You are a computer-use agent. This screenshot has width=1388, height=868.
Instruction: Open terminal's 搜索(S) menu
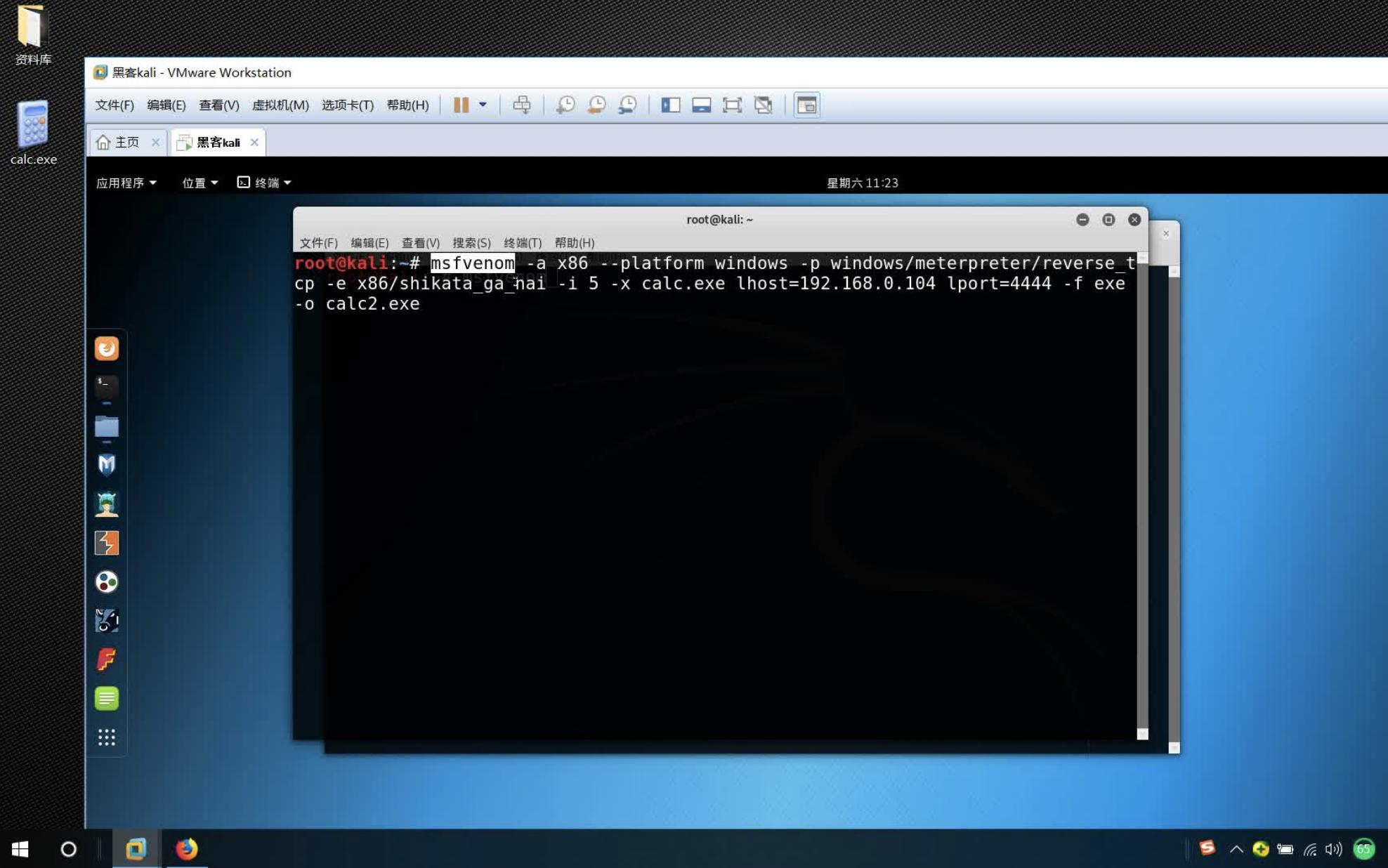[x=471, y=243]
